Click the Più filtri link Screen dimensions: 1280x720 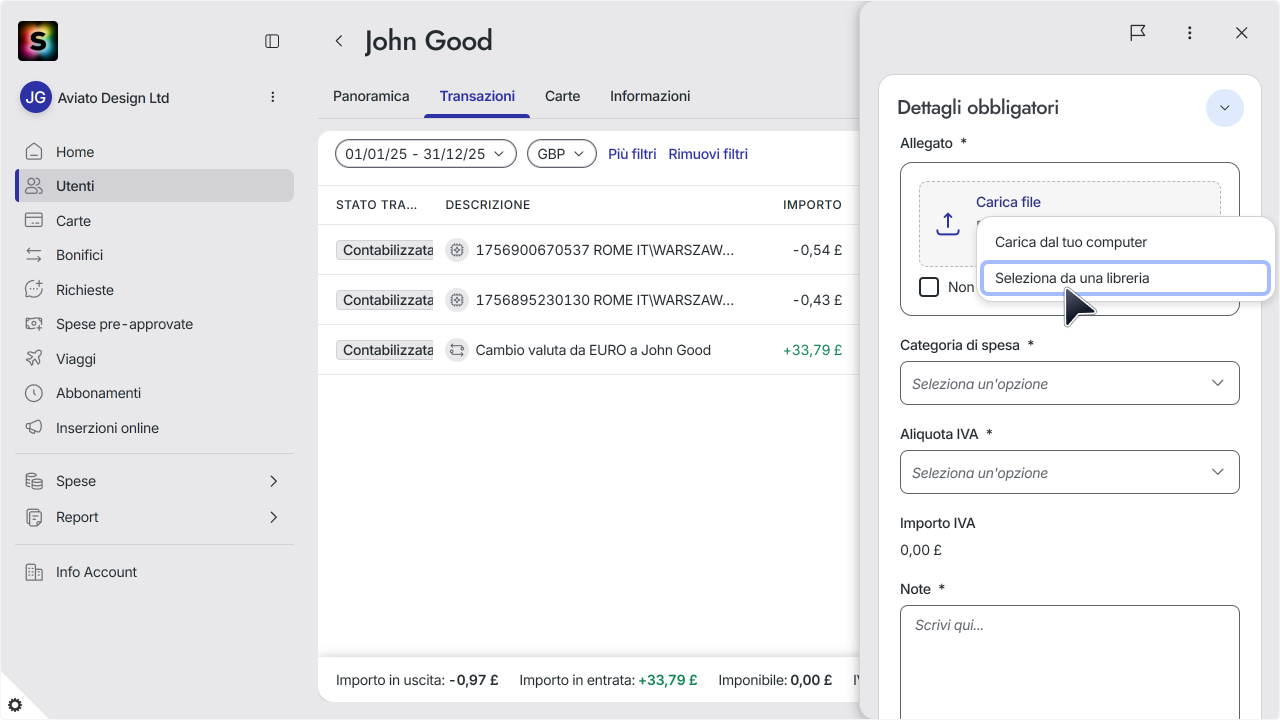[x=632, y=154]
